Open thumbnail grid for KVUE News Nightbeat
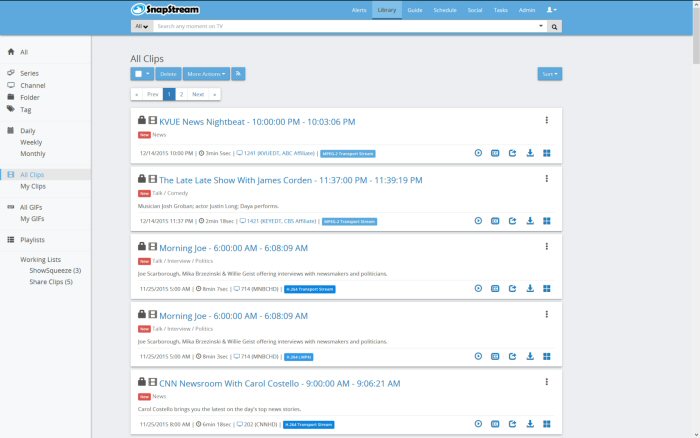The height and width of the screenshot is (438, 700). click(x=547, y=153)
